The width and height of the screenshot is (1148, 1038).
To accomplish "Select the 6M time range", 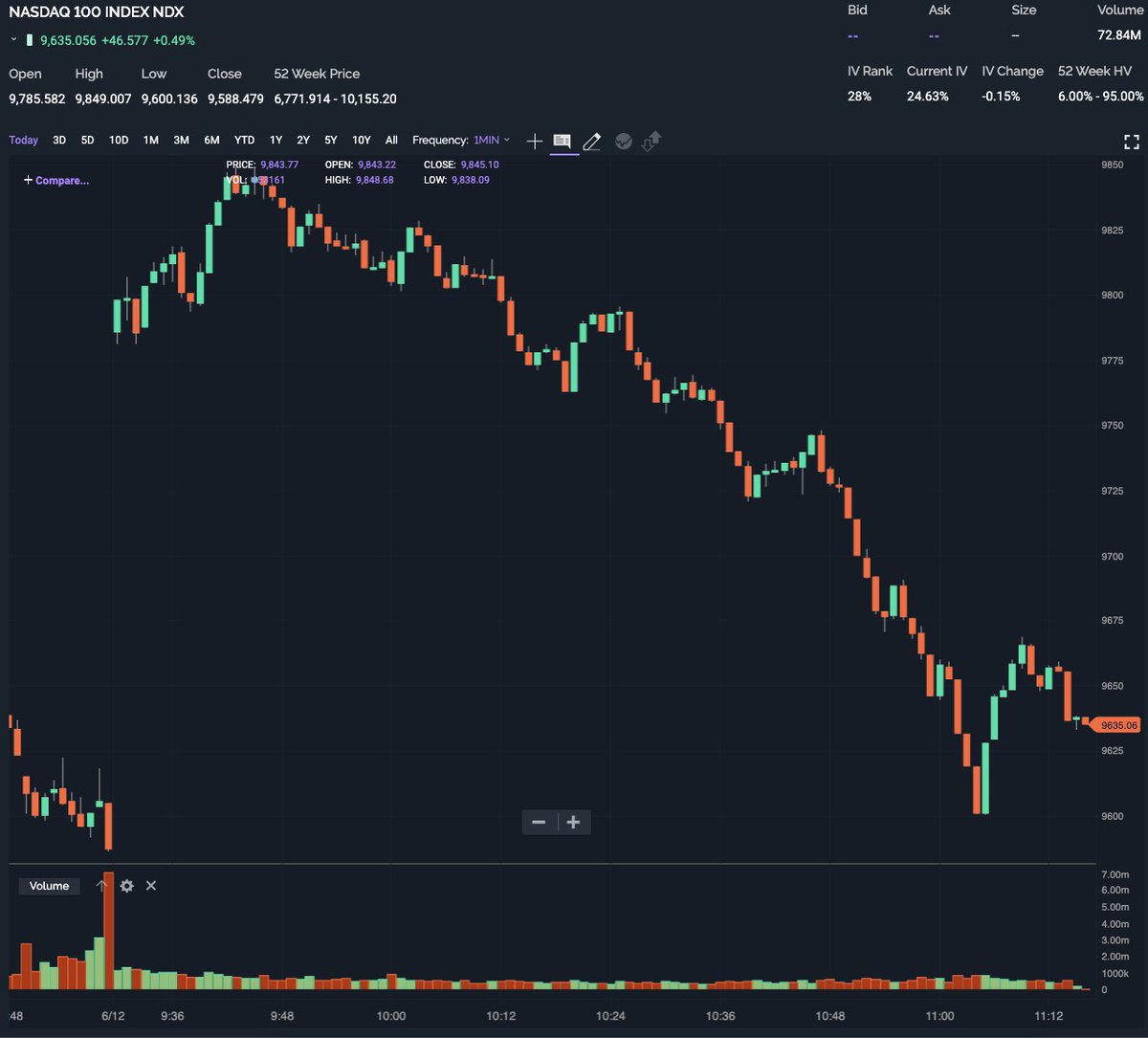I will 211,140.
